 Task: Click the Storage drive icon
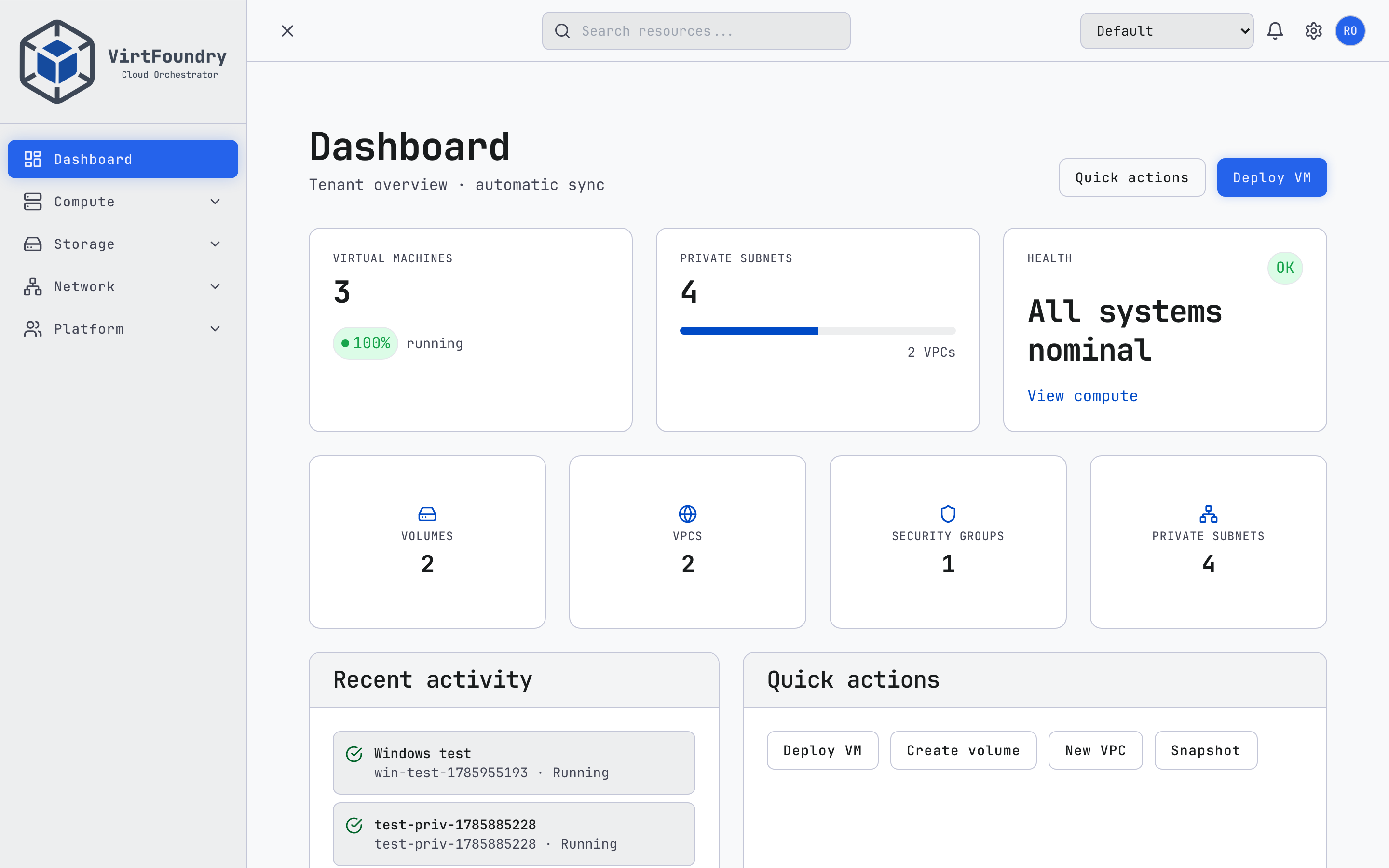point(33,244)
